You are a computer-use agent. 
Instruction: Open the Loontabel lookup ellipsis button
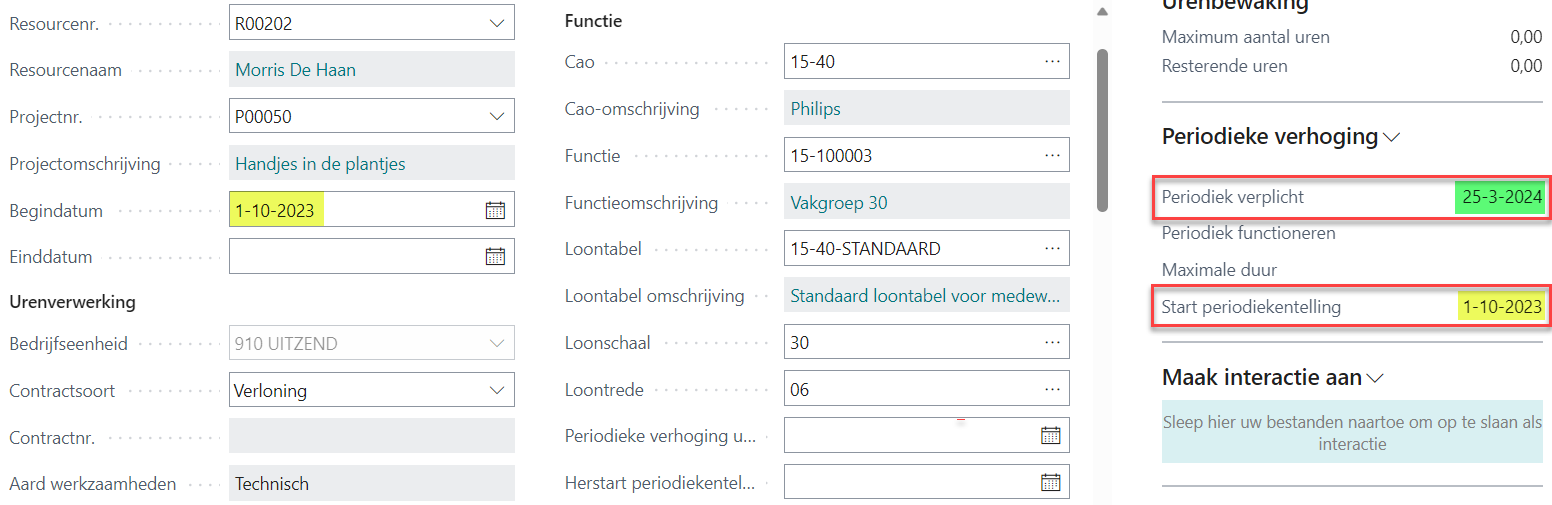pyautogui.click(x=1052, y=248)
